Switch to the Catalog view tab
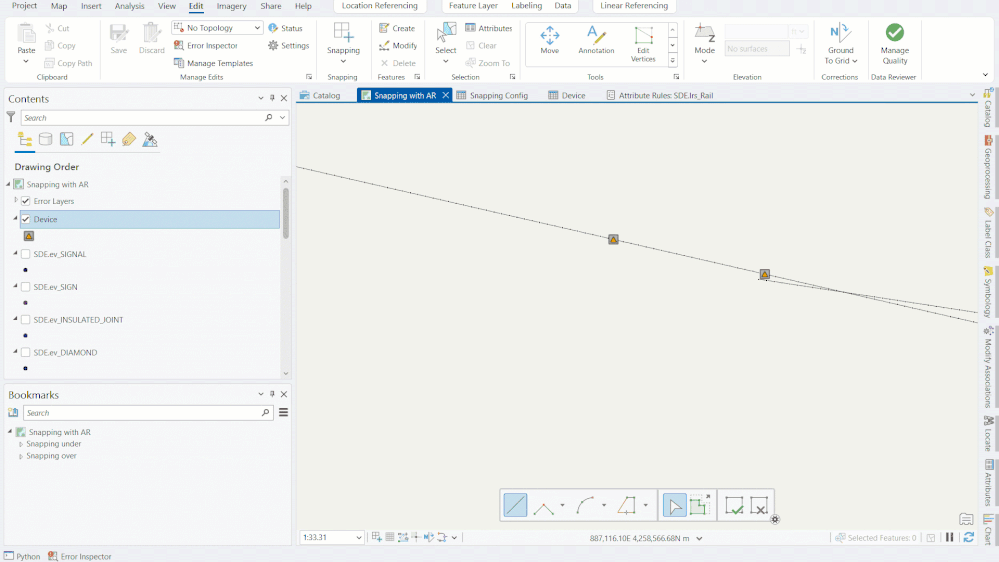 point(320,95)
